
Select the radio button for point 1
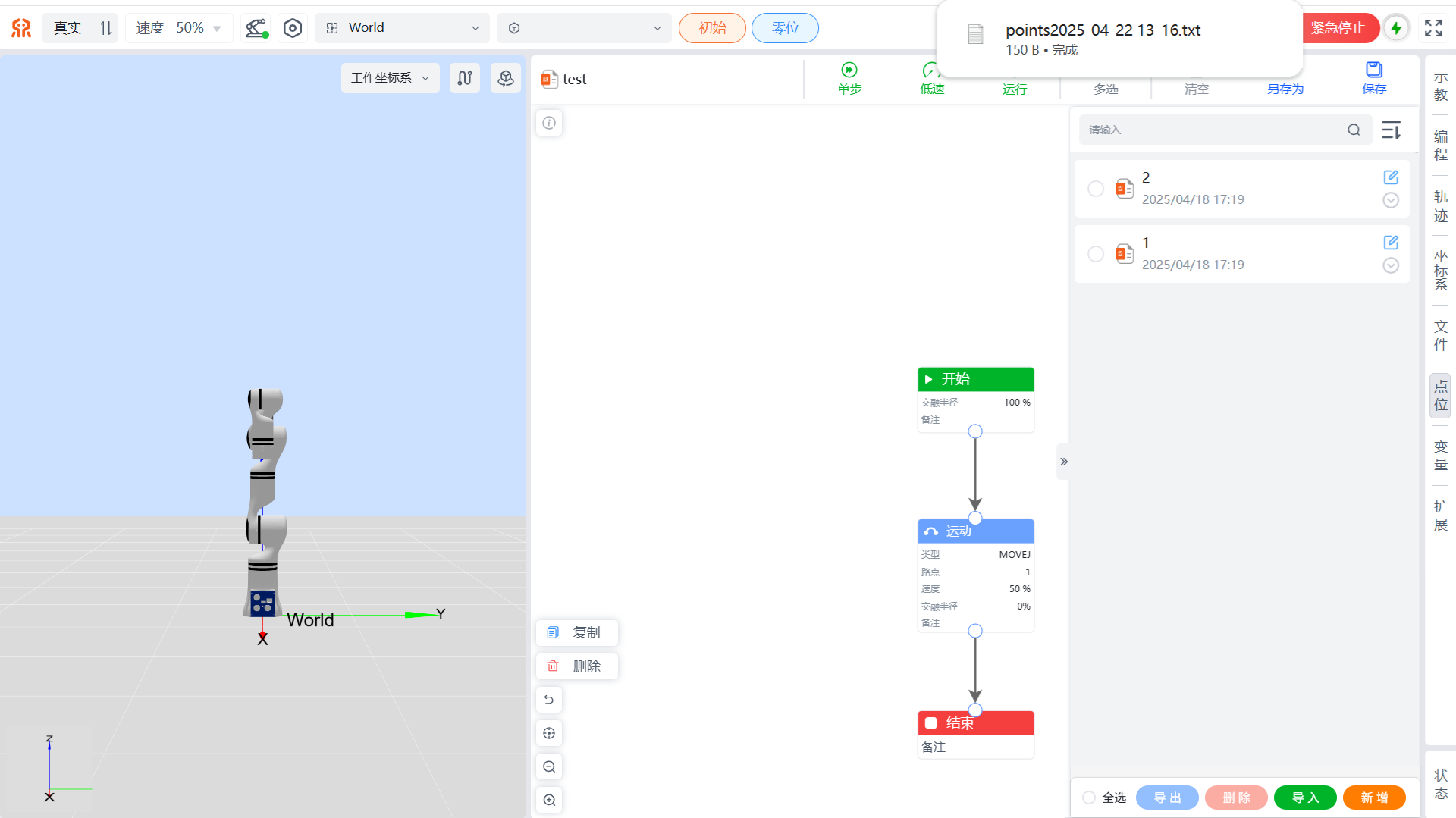tap(1095, 254)
